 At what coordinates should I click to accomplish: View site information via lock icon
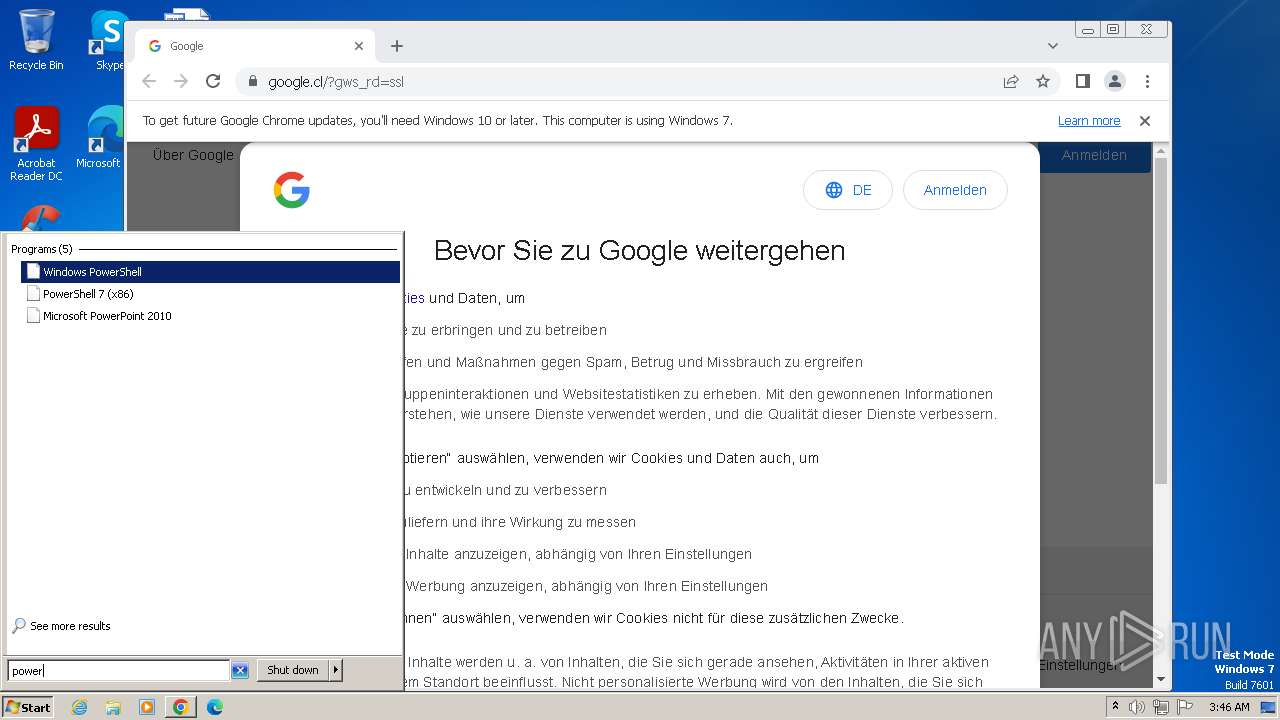click(x=253, y=82)
